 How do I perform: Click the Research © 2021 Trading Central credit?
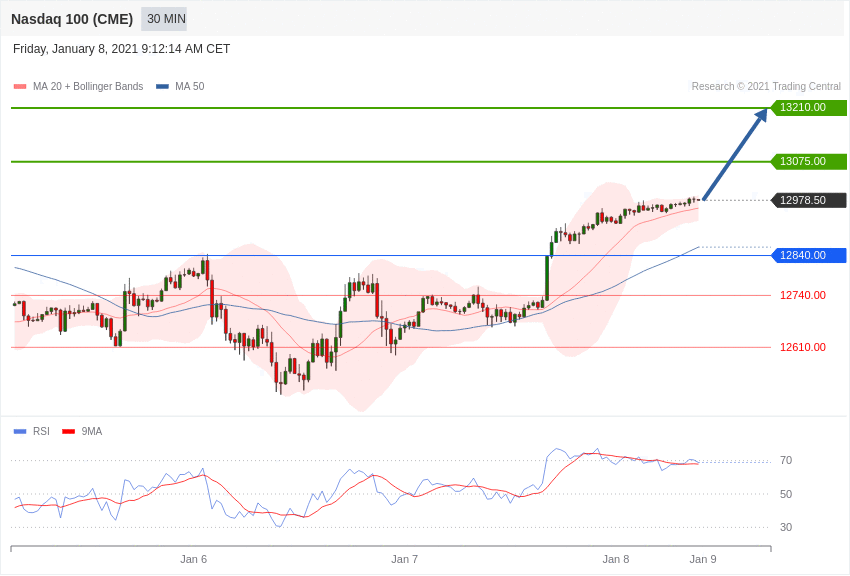click(x=766, y=87)
